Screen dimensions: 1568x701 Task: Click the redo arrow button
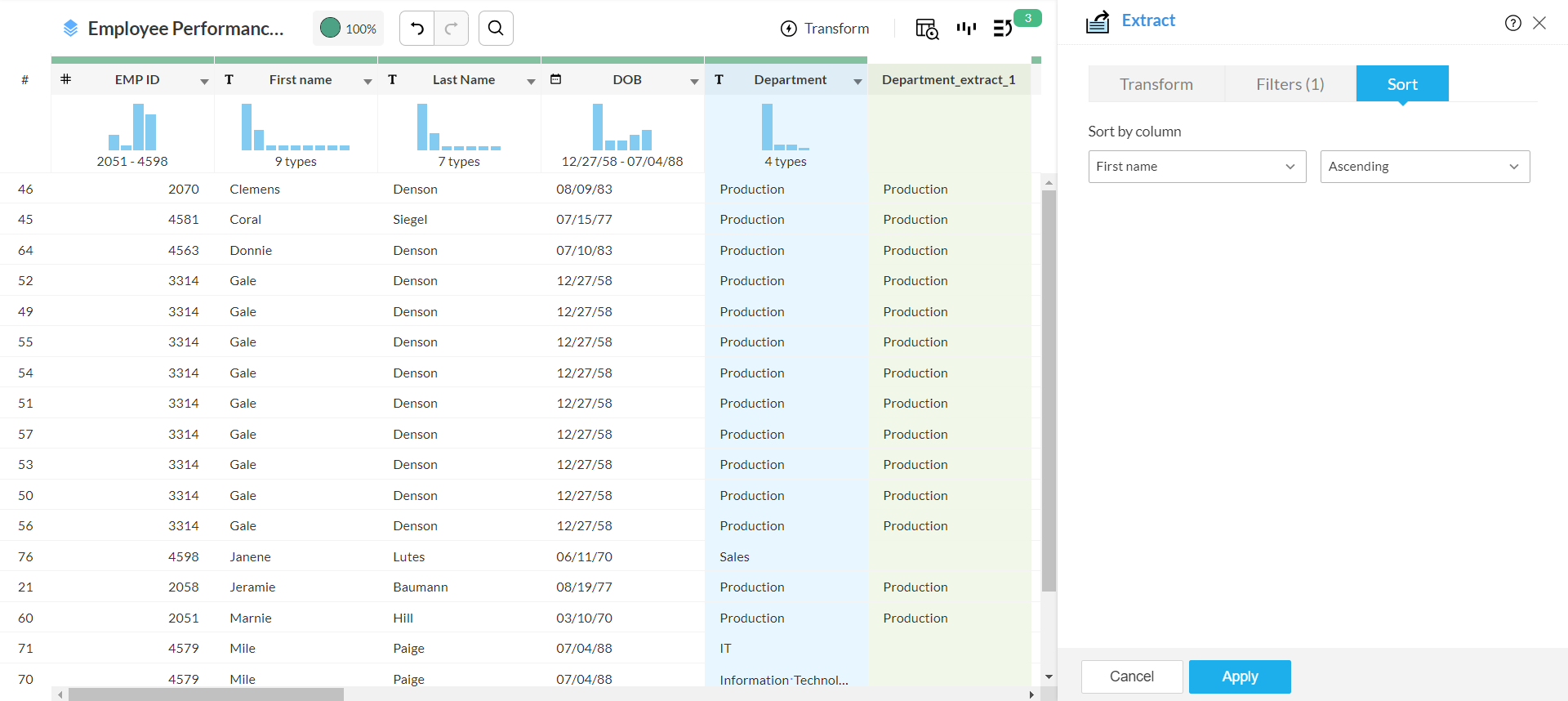451,29
